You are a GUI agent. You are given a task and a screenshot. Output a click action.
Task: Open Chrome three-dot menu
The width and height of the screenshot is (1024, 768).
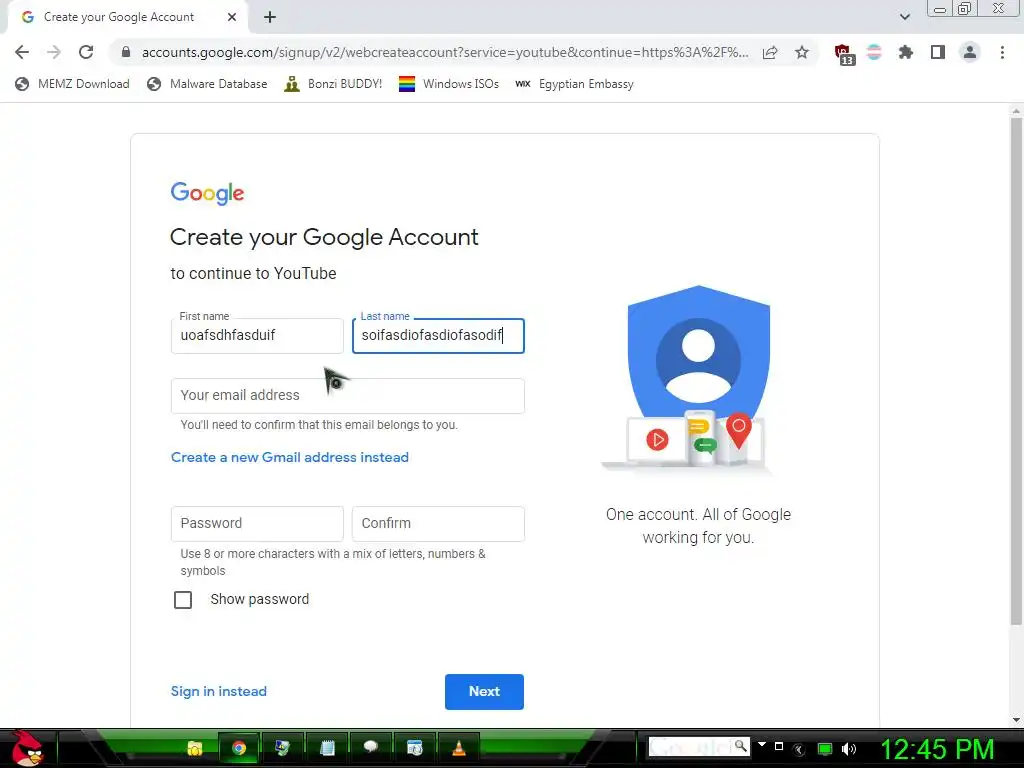1002,52
